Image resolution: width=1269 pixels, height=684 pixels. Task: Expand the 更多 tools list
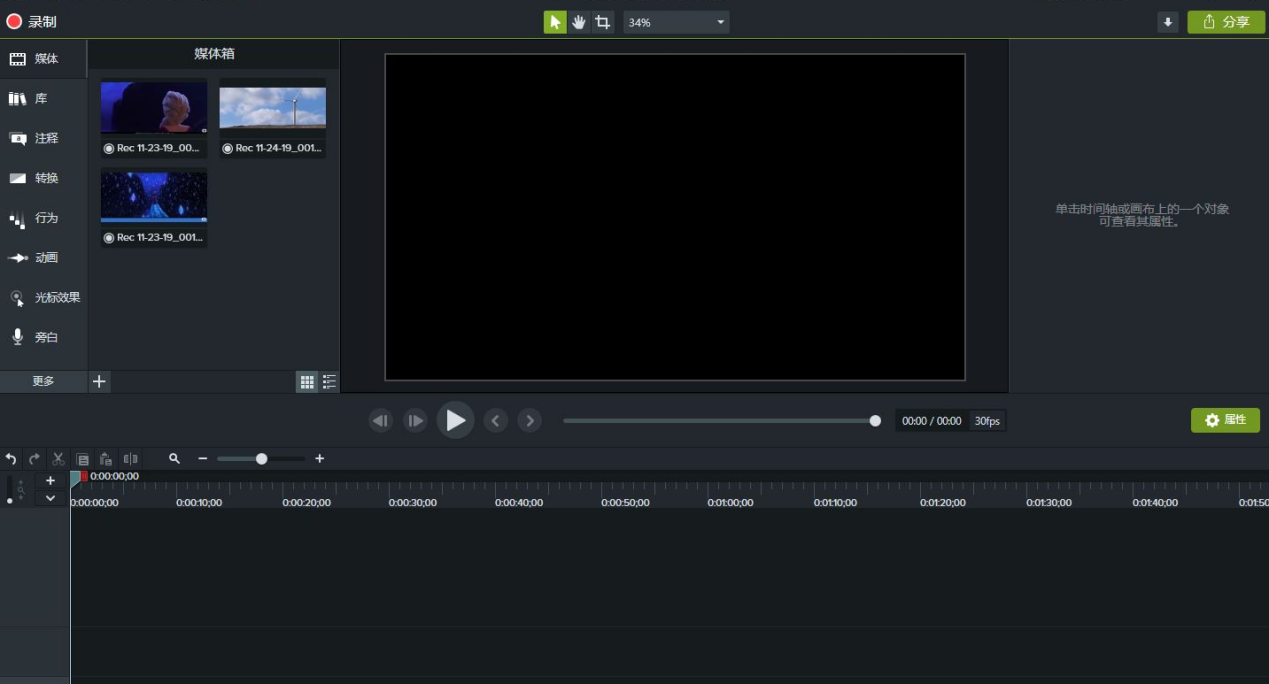[43, 381]
